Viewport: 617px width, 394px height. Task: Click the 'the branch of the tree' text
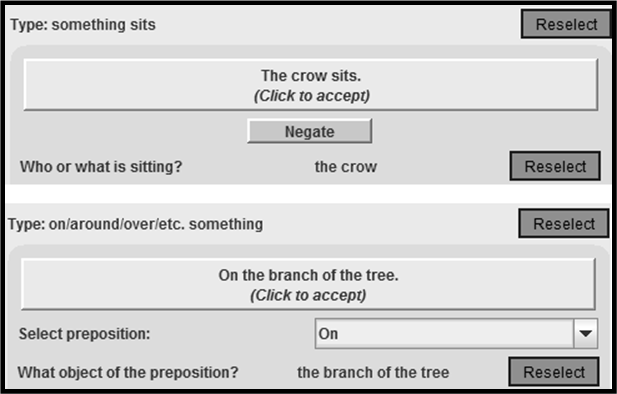click(x=373, y=372)
